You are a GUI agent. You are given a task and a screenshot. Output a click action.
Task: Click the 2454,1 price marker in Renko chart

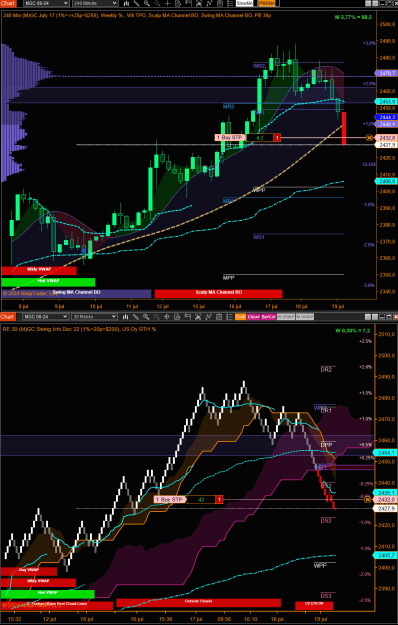click(x=385, y=453)
